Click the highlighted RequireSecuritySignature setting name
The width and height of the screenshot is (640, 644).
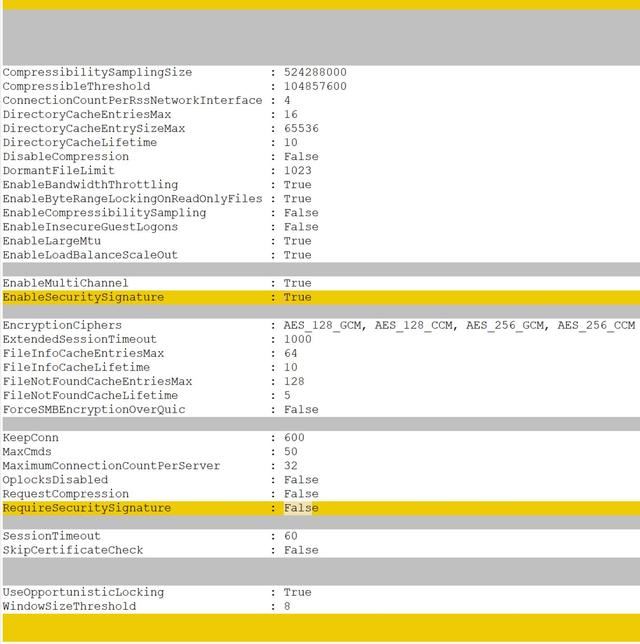tap(87, 509)
